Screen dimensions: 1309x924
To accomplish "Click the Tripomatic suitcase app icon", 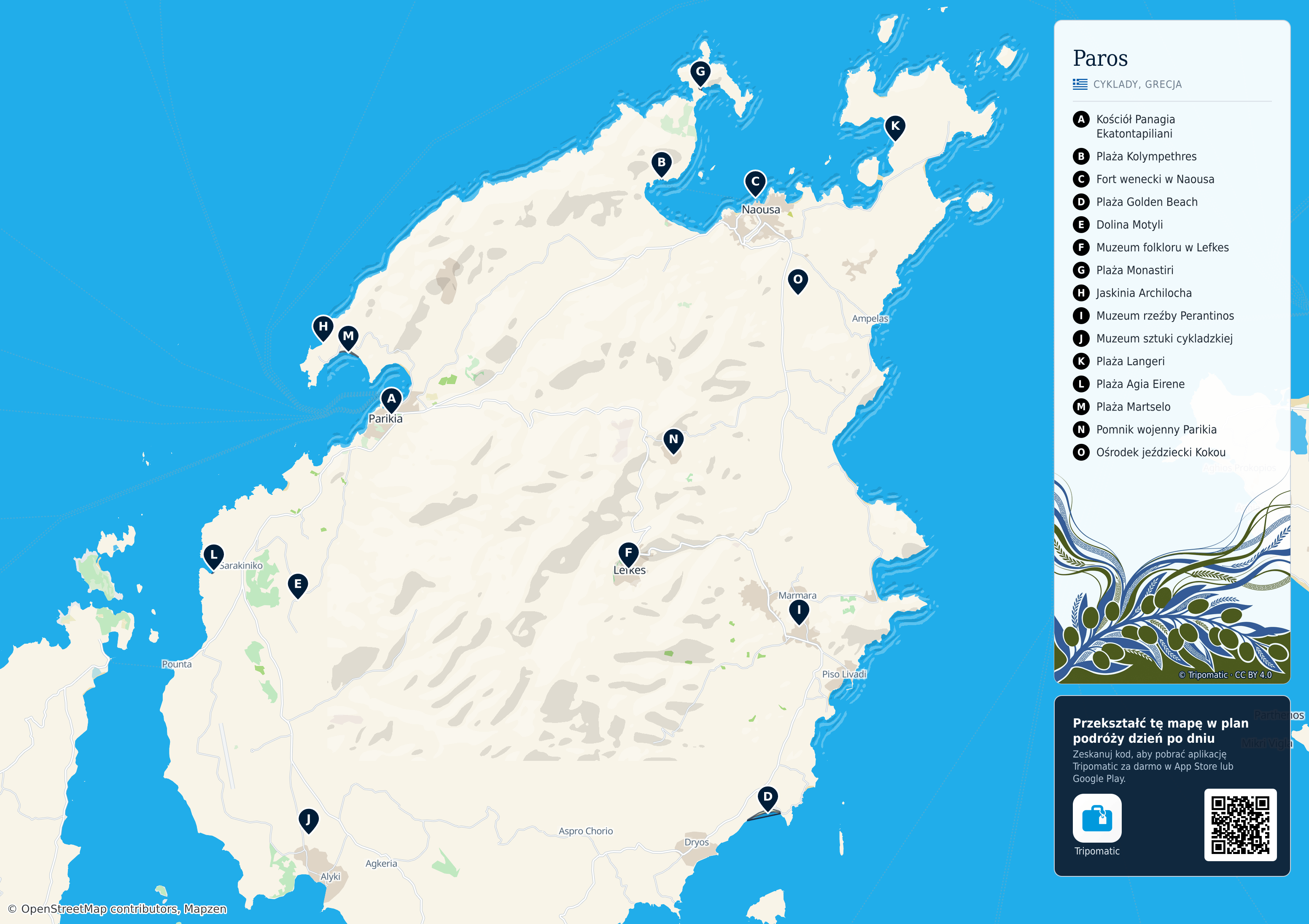I will point(1097,818).
